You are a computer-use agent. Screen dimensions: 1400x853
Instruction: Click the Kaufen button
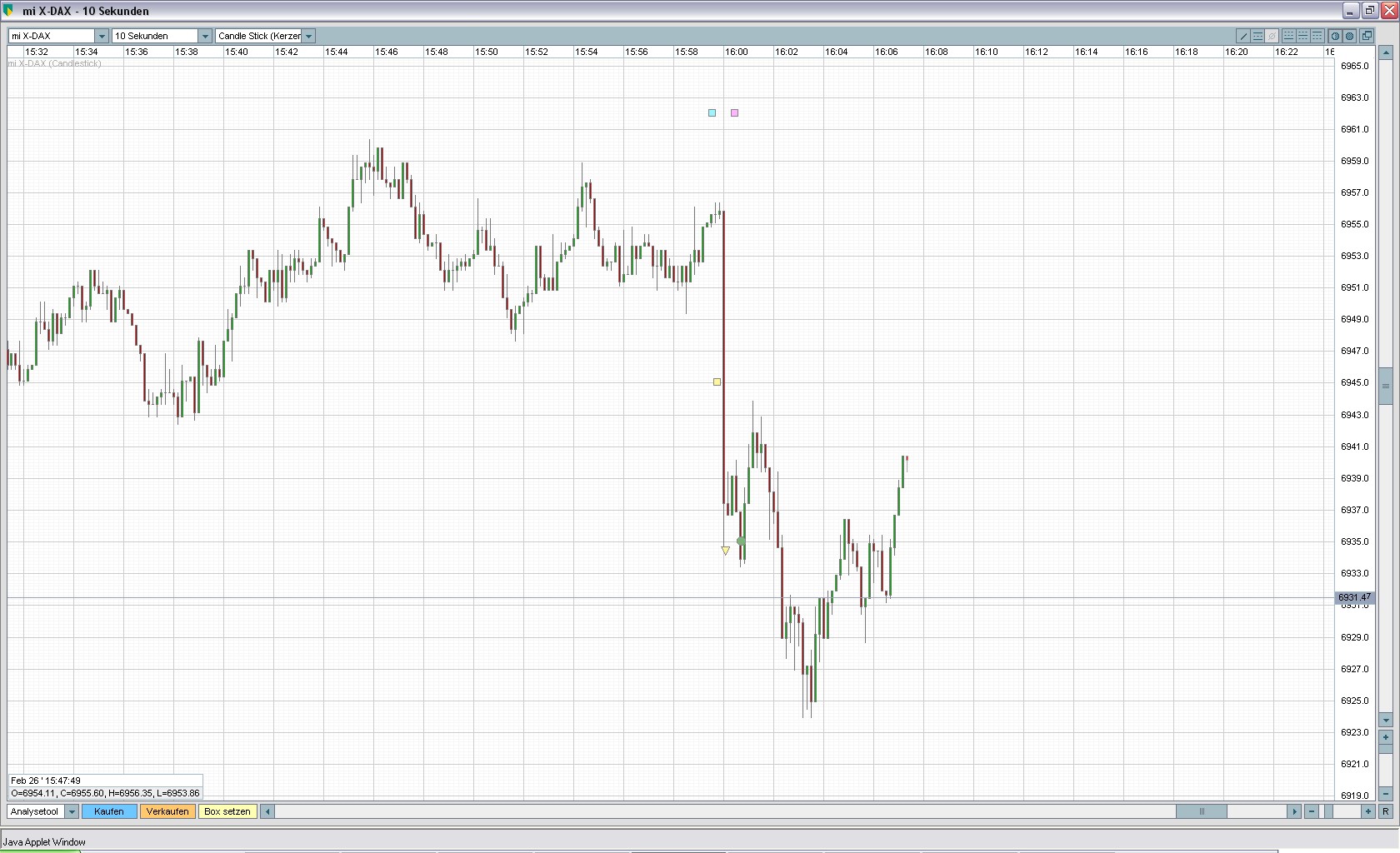[x=109, y=811]
